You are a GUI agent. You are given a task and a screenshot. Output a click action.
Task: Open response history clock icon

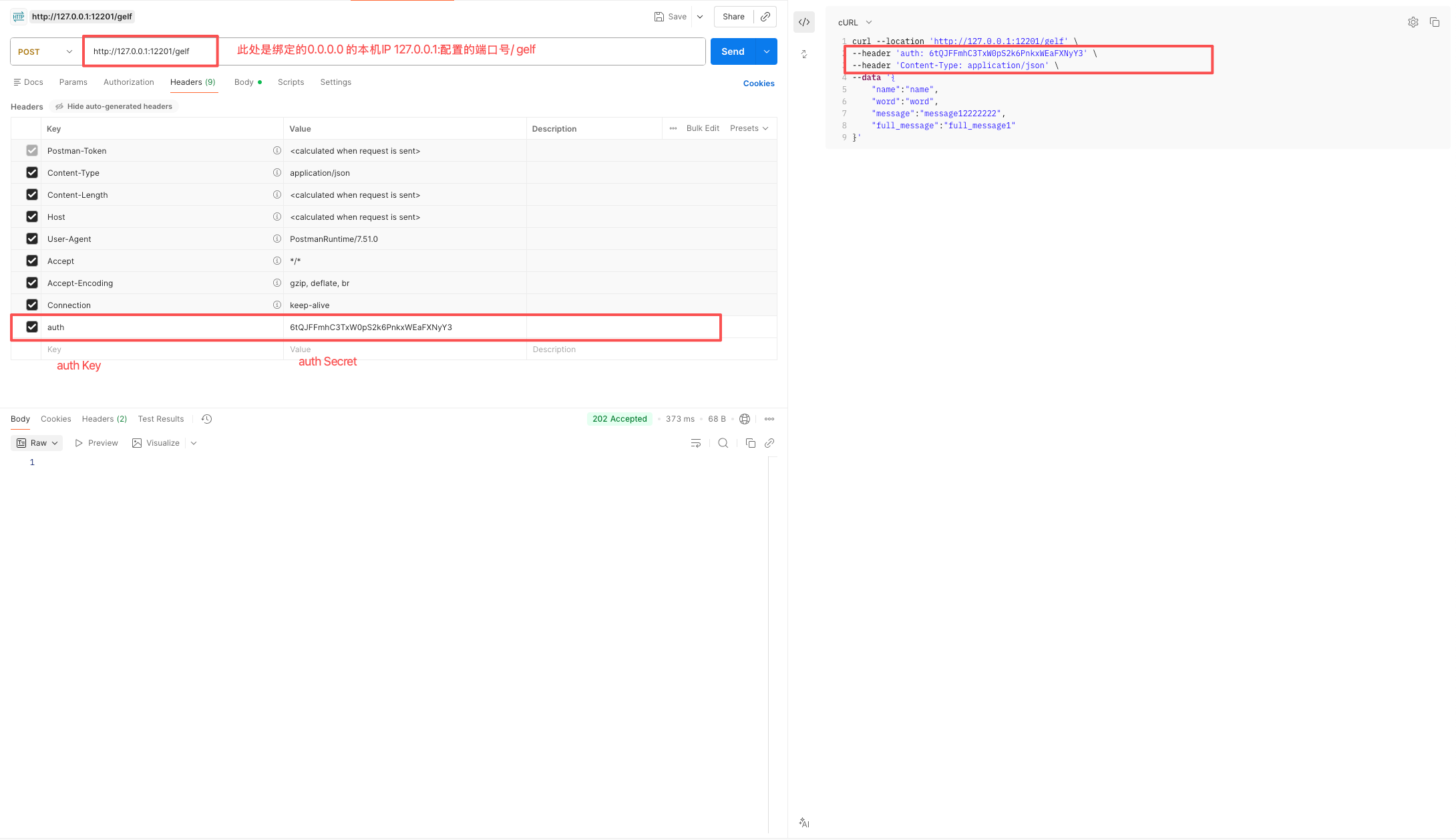click(206, 419)
